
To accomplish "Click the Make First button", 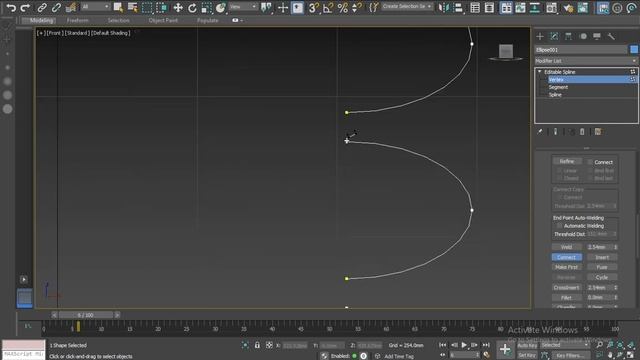I will [567, 267].
